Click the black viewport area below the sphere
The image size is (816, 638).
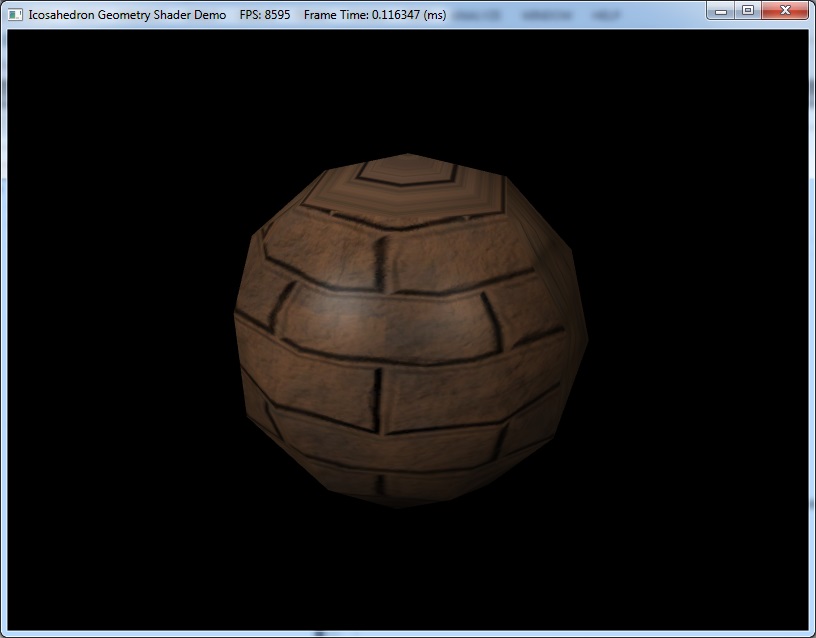pos(408,570)
